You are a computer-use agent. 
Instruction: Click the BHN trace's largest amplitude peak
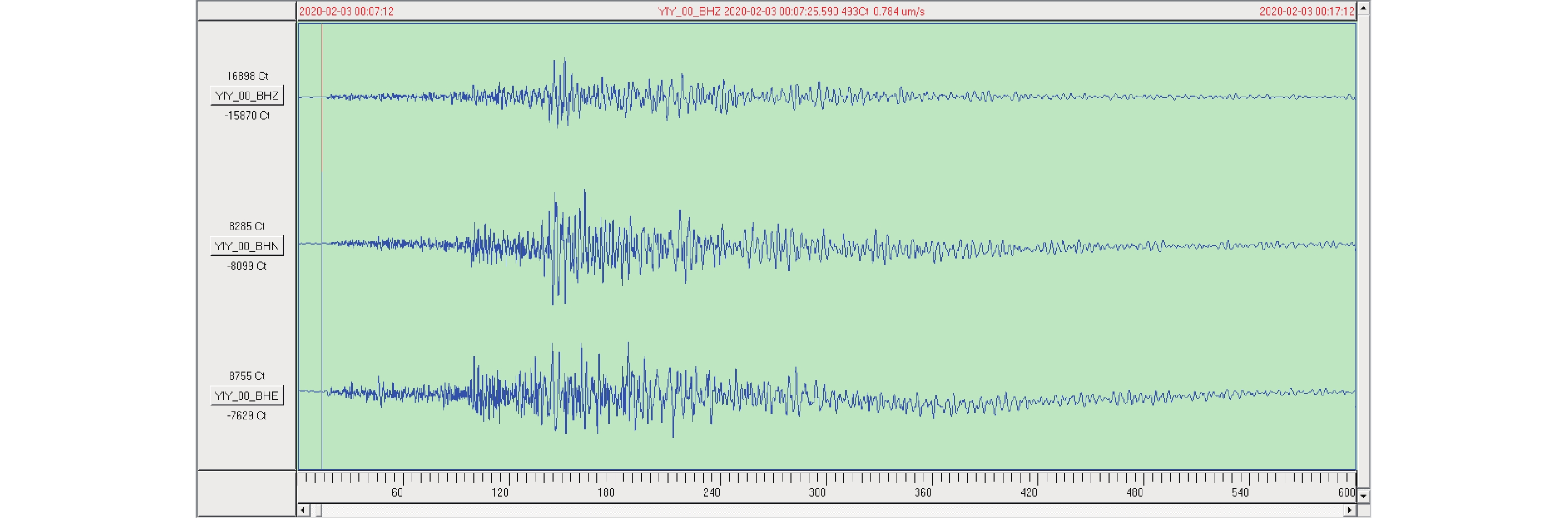[x=585, y=192]
